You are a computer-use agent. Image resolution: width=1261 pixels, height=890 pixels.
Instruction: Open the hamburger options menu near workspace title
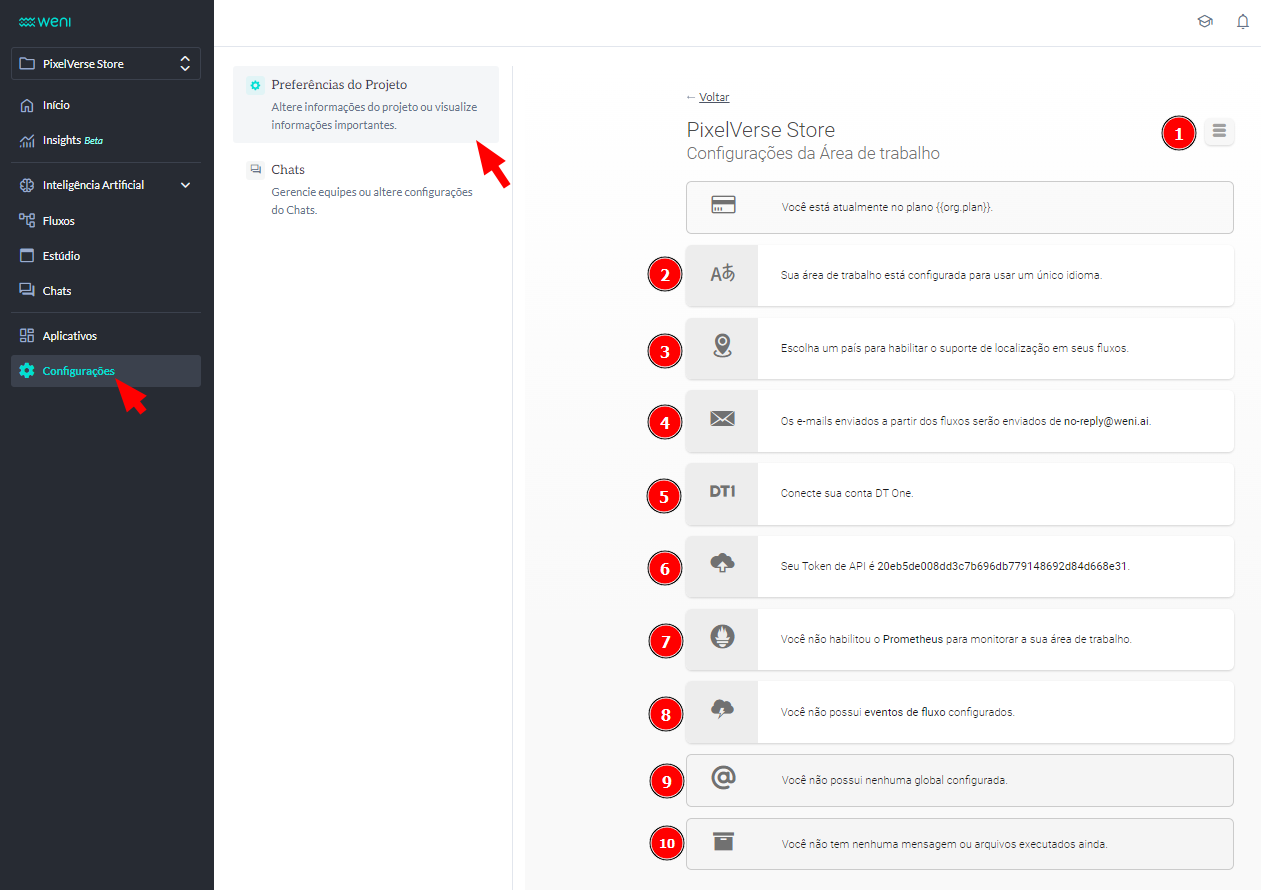(1219, 132)
